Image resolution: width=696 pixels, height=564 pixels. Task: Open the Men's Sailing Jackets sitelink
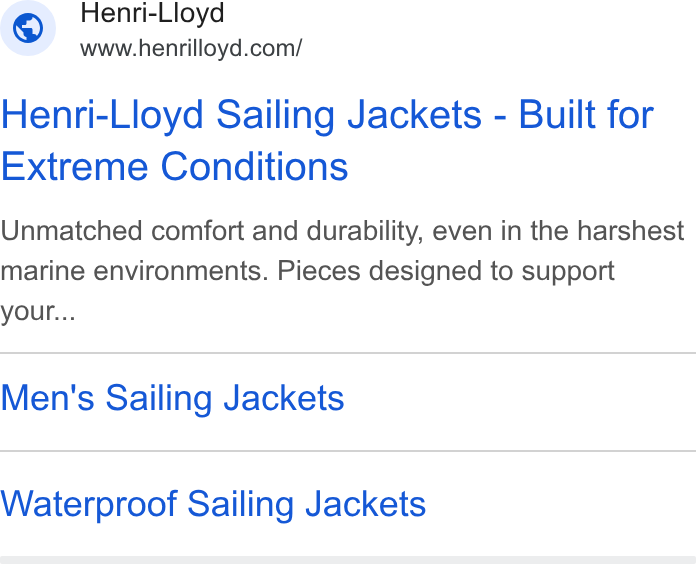pyautogui.click(x=172, y=398)
